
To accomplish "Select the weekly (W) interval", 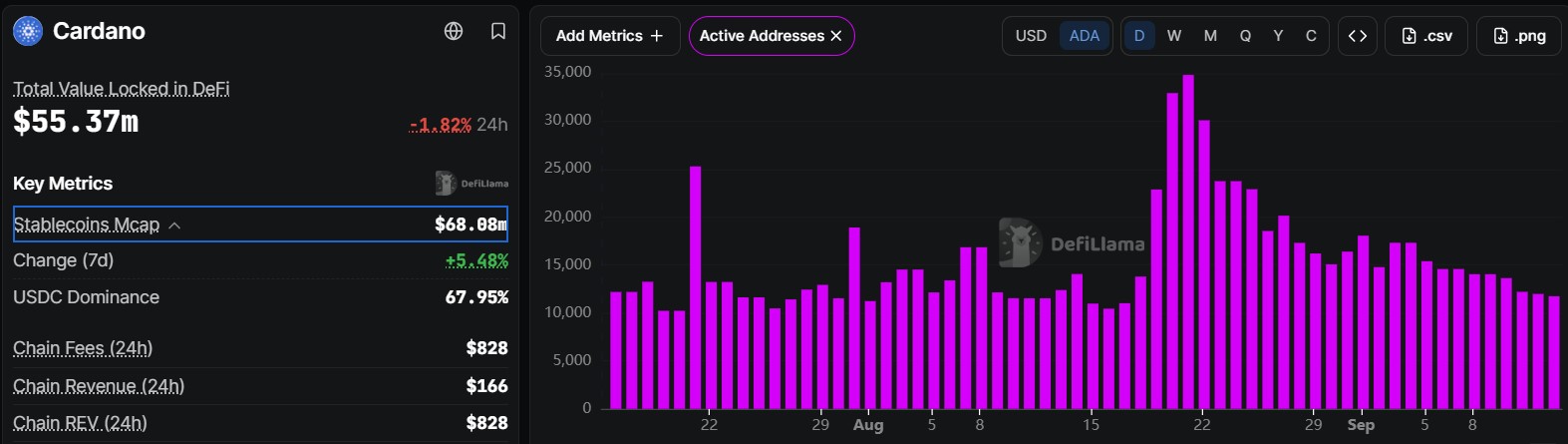I will tap(1174, 36).
